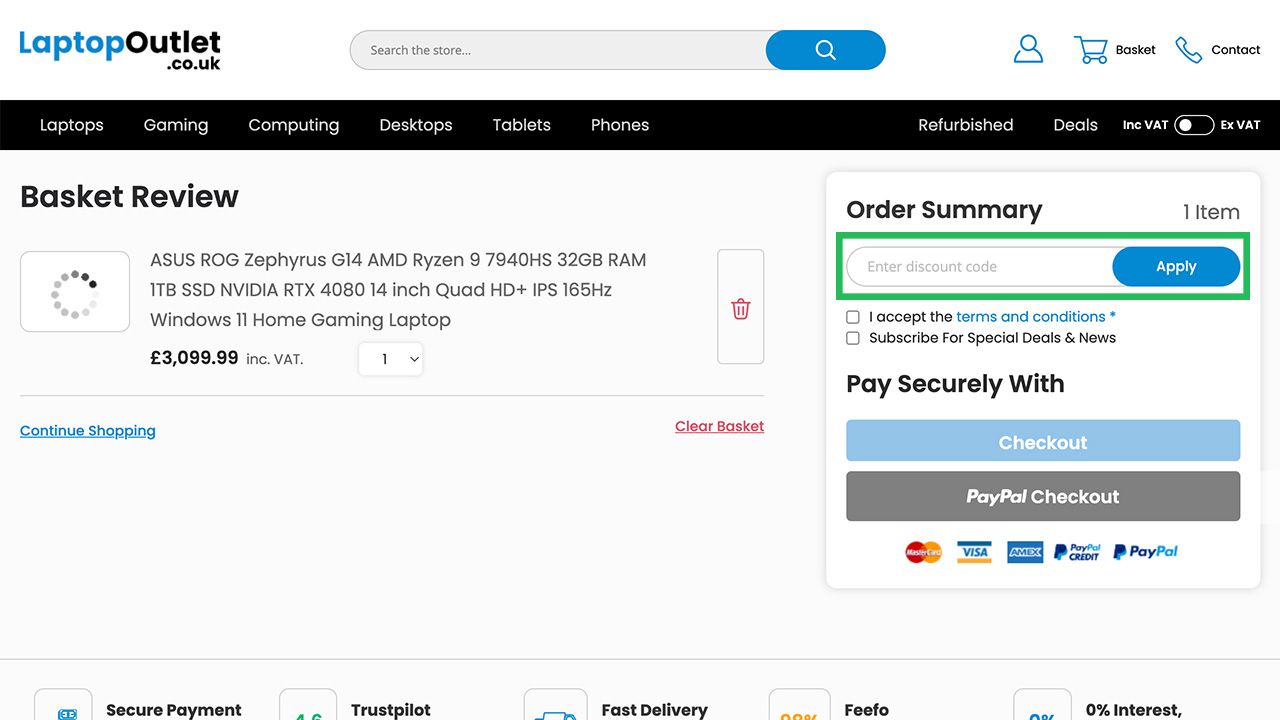The image size is (1280, 720).
Task: Click the Apply discount button
Action: (1176, 267)
